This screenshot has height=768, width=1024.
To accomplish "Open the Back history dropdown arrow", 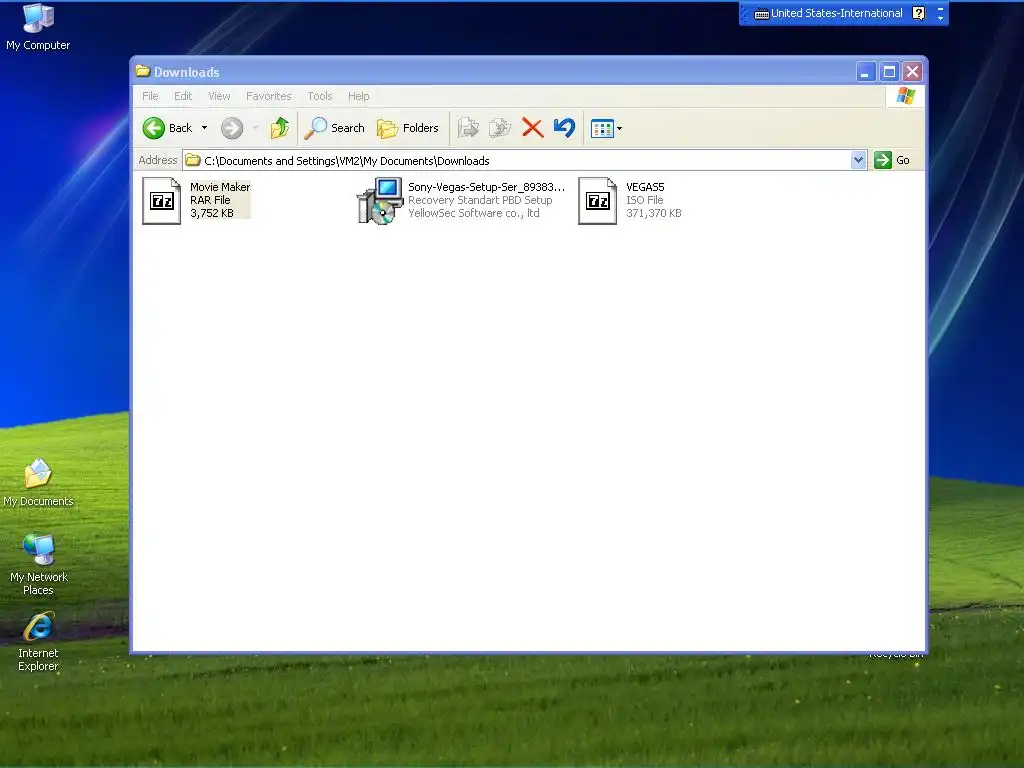I will (204, 128).
